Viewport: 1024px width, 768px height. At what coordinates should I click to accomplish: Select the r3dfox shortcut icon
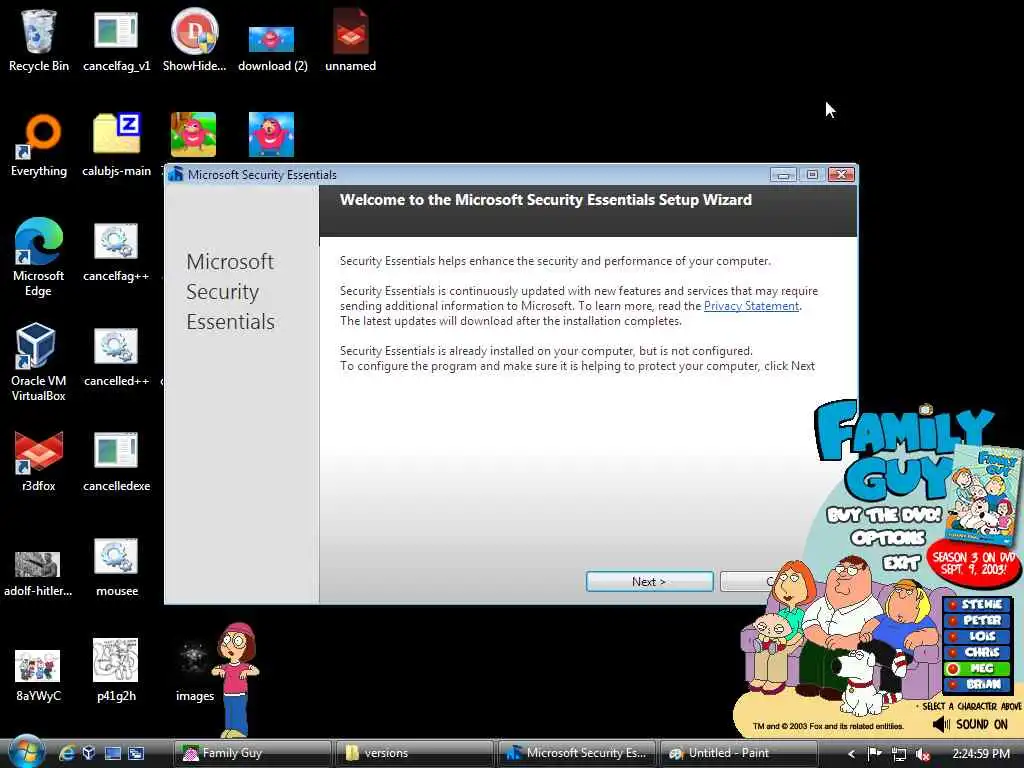point(39,461)
